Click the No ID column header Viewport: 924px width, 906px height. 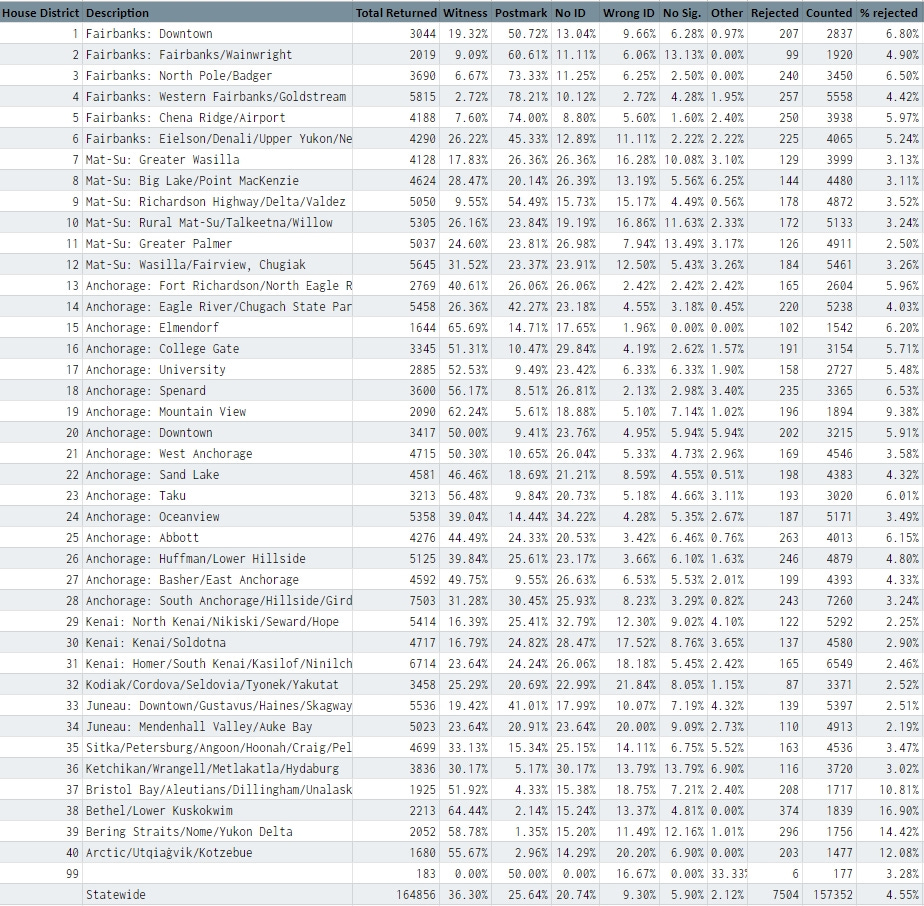(575, 13)
